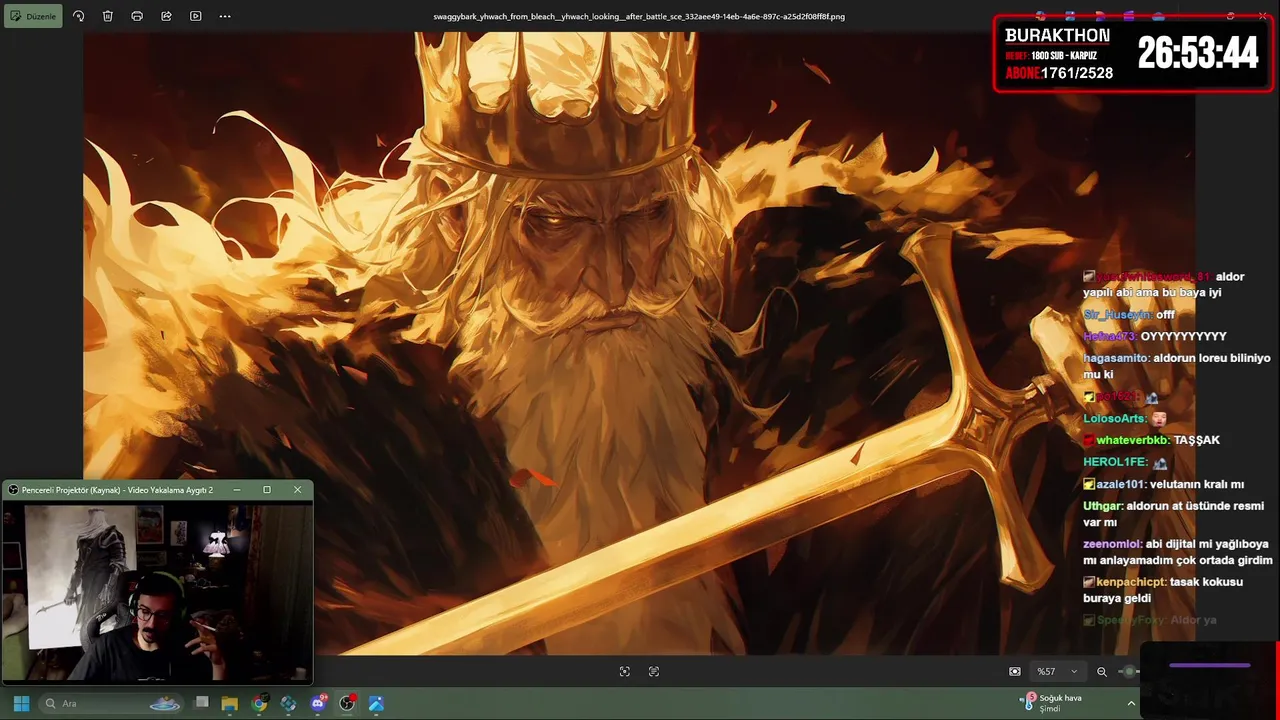Share the image via the share icon
The image size is (1280, 720).
pyautogui.click(x=166, y=16)
